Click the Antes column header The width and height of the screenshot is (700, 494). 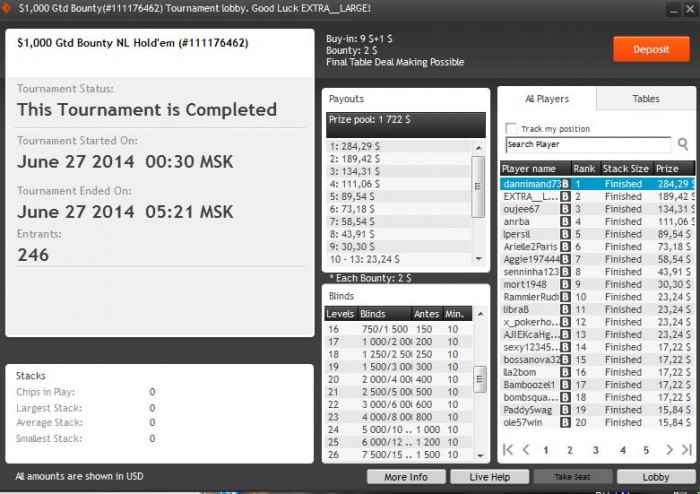427,314
